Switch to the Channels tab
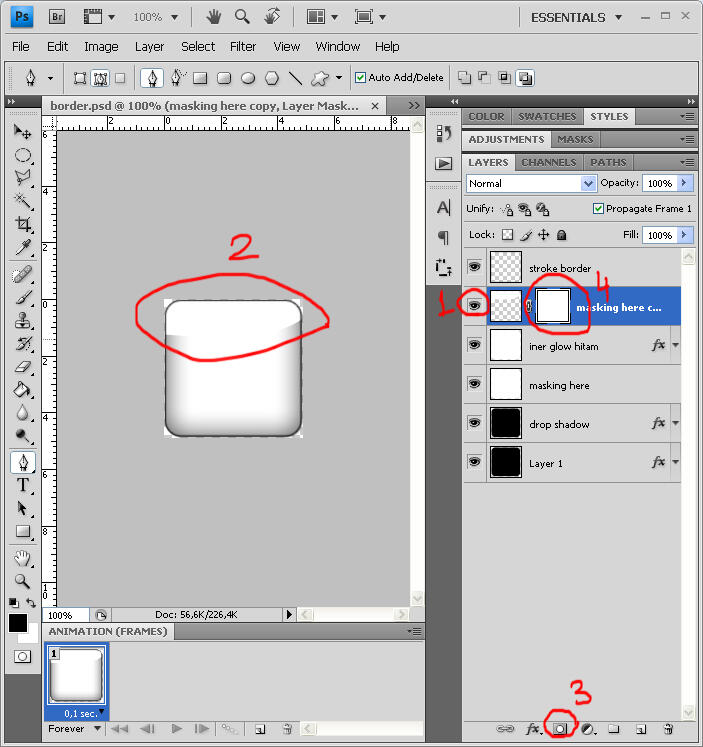Image resolution: width=703 pixels, height=747 pixels. pyautogui.click(x=549, y=162)
